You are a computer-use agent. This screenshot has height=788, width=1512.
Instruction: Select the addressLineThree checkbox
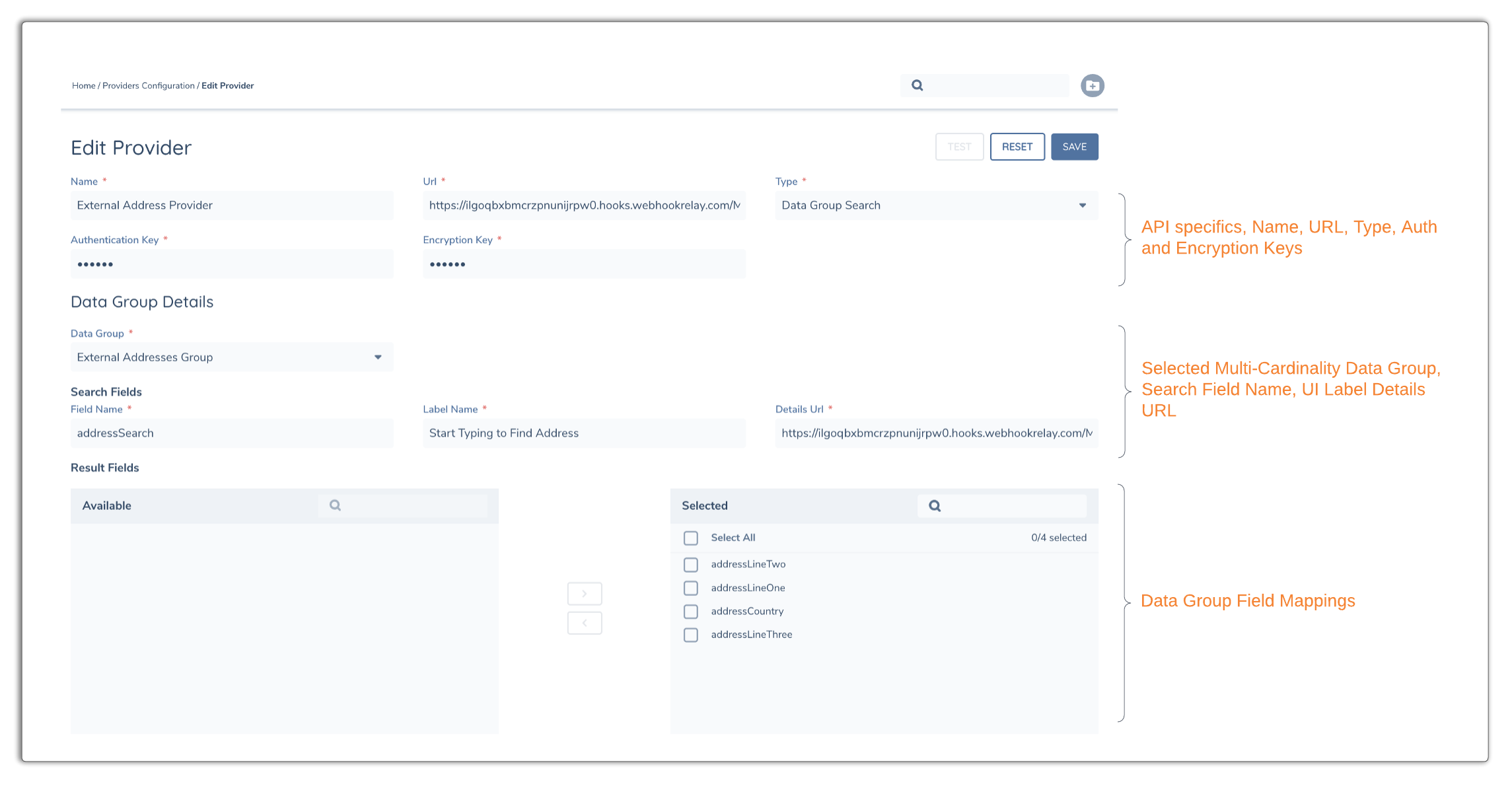(x=691, y=635)
